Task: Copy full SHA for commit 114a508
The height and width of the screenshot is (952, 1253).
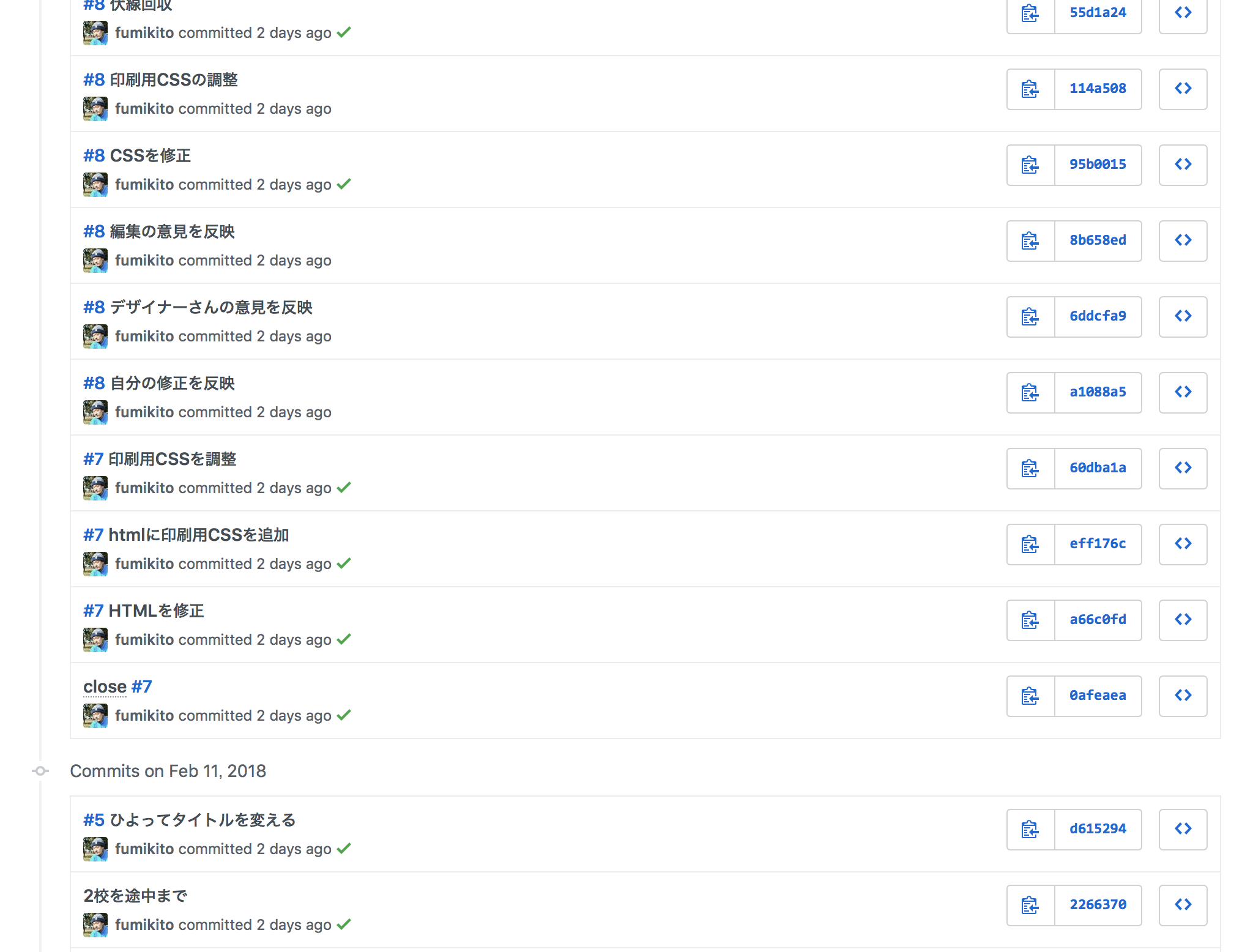Action: click(1030, 89)
